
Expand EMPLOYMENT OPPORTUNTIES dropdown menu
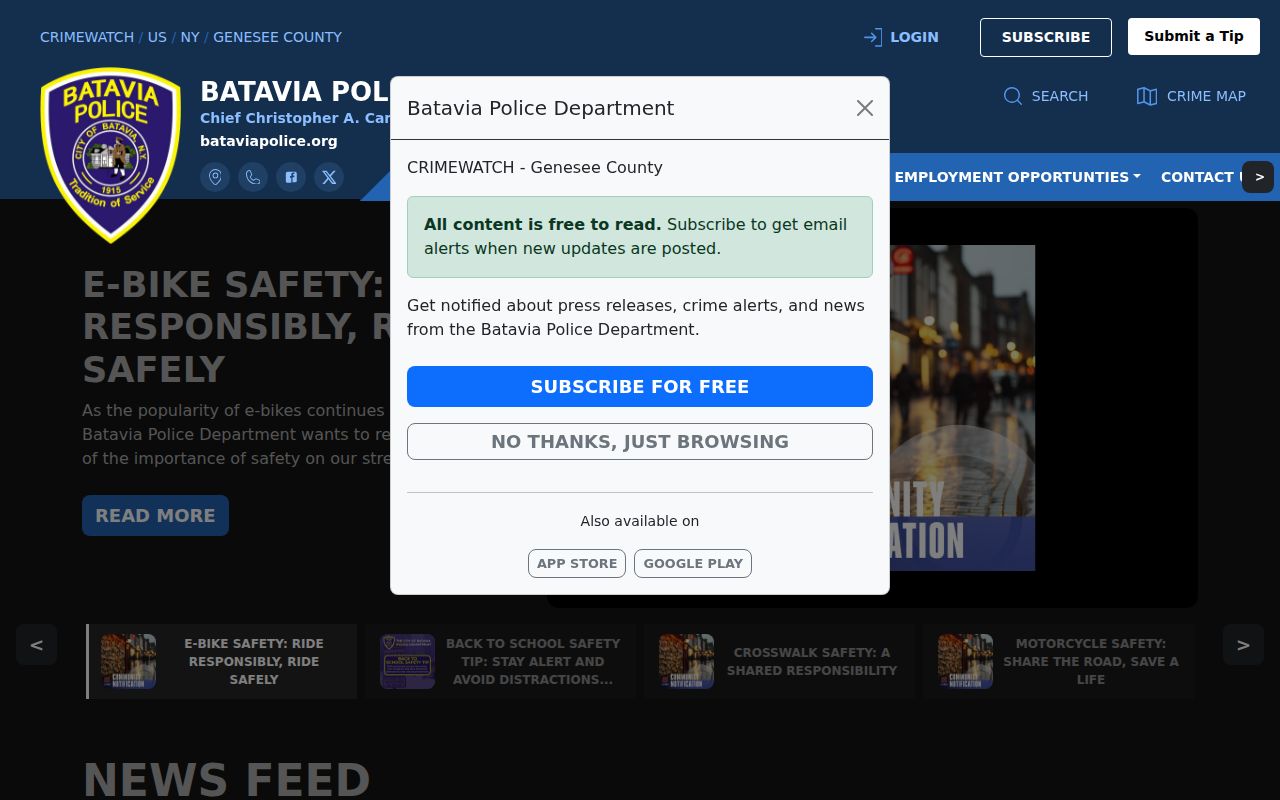pyautogui.click(x=1017, y=177)
